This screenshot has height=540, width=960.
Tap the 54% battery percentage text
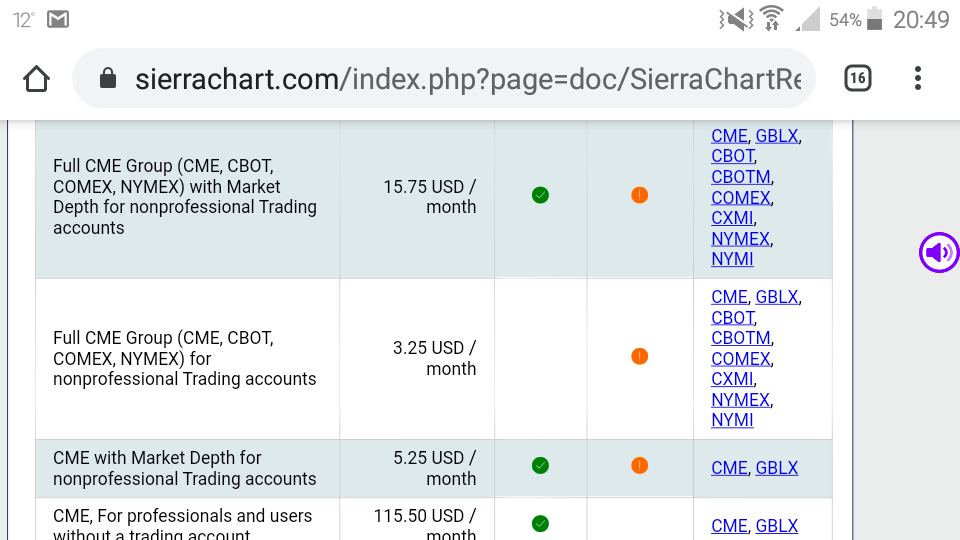[845, 20]
